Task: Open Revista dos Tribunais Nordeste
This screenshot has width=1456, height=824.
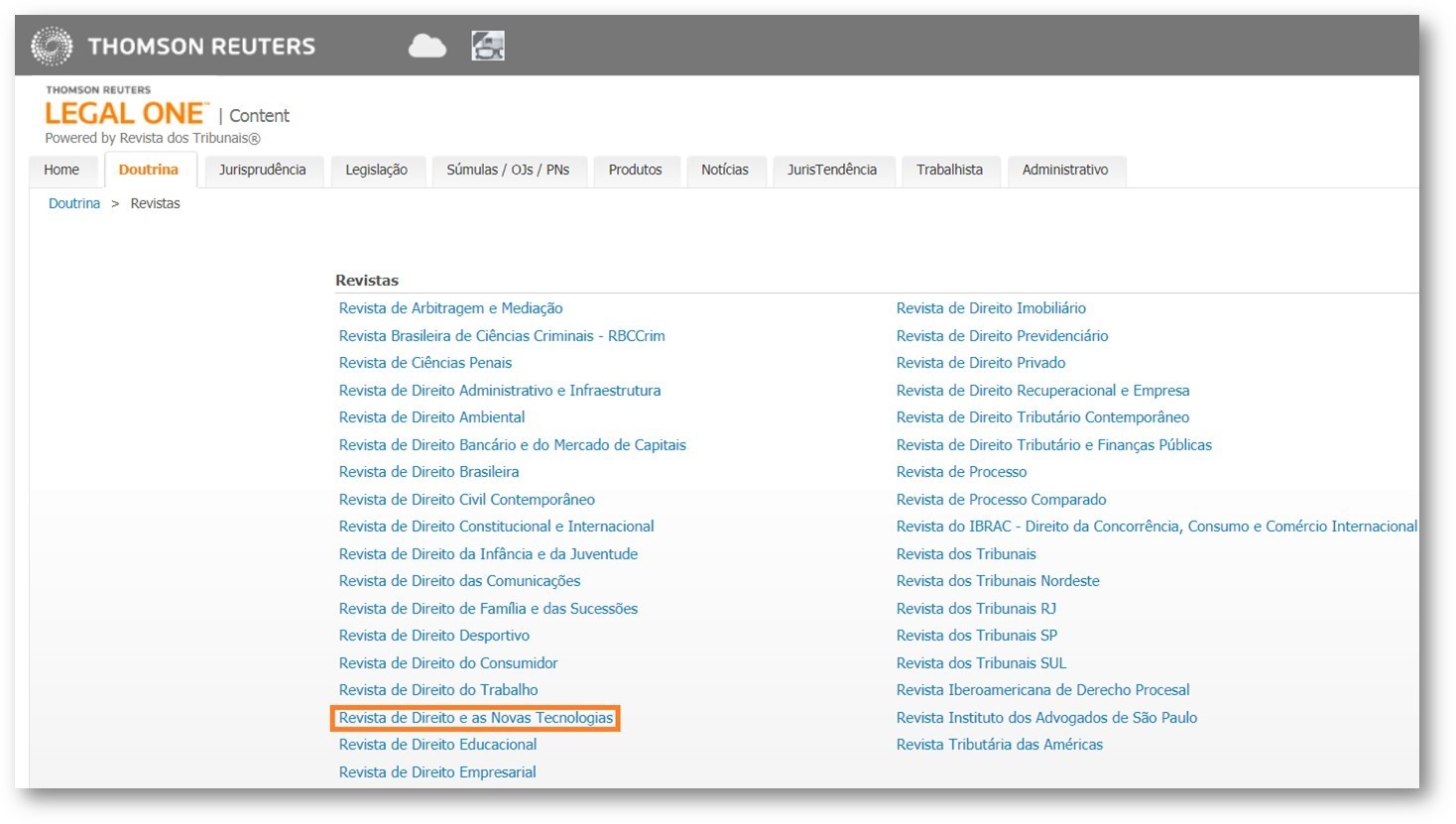Action: click(998, 581)
